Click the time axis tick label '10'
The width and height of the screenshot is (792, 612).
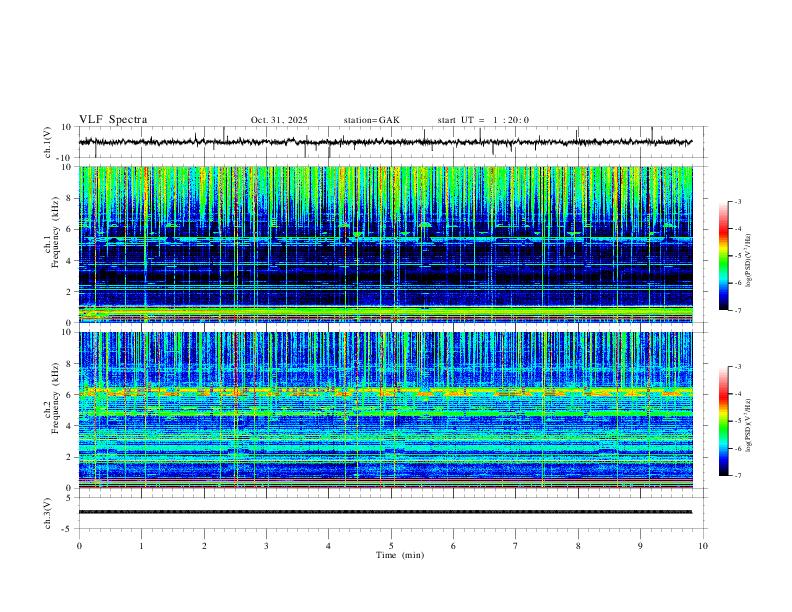703,546
